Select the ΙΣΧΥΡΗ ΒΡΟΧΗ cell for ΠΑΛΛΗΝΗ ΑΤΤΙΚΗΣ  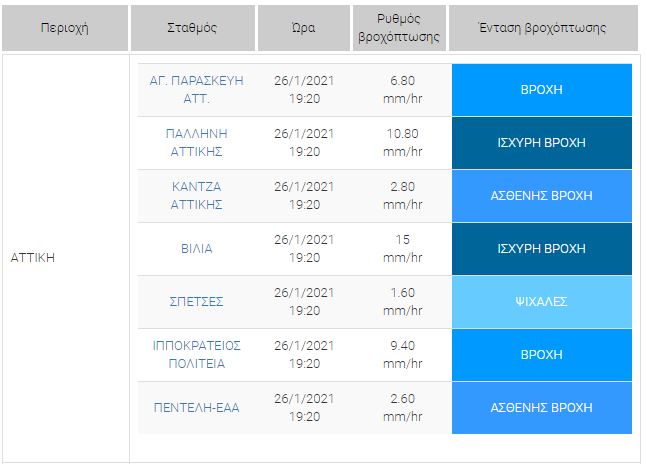pyautogui.click(x=542, y=142)
